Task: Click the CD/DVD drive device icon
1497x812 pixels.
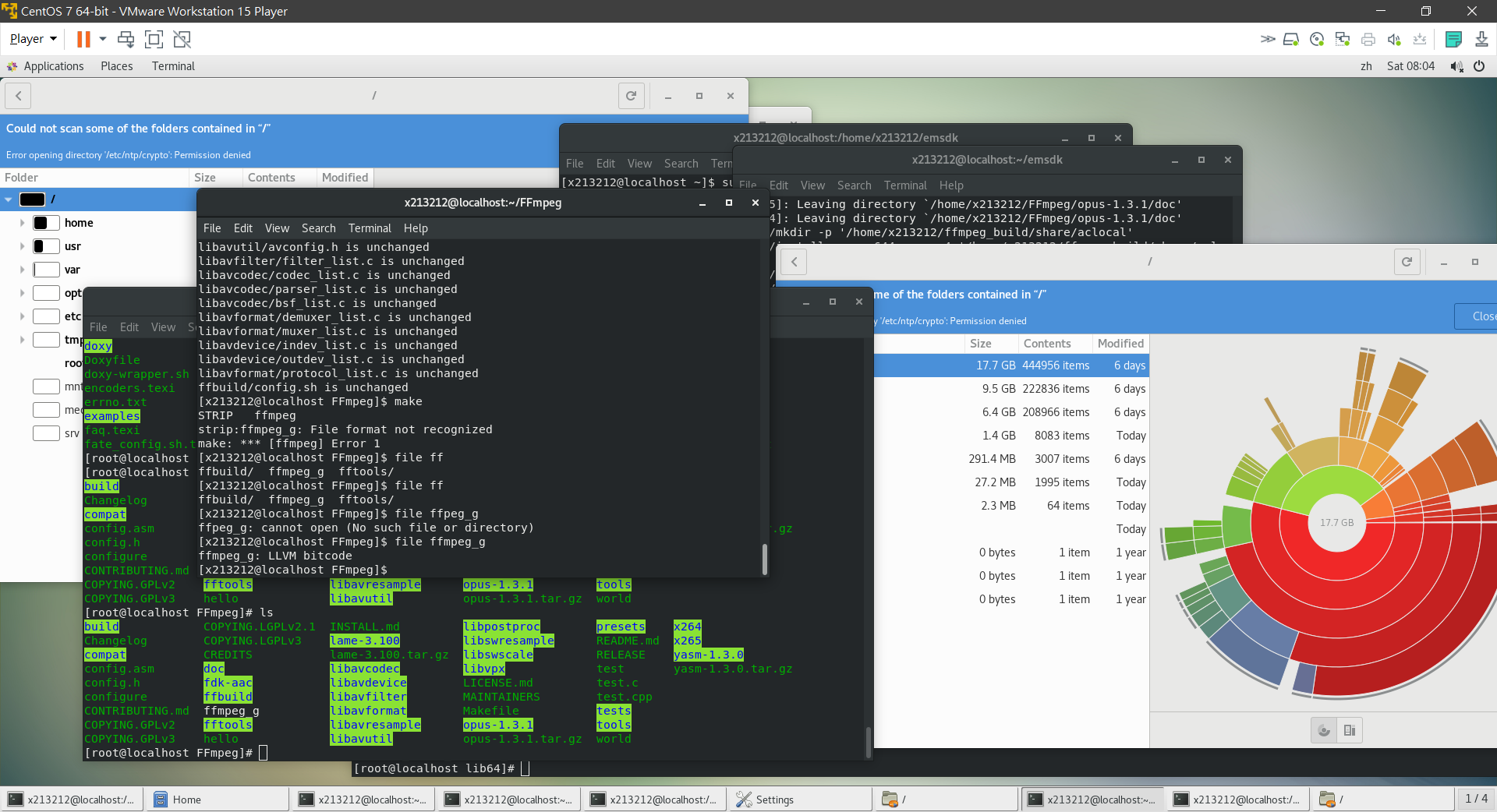Action: click(1317, 39)
